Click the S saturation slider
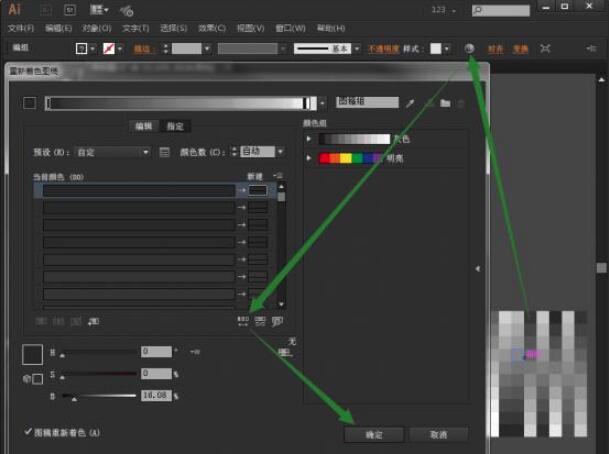 (x=98, y=374)
